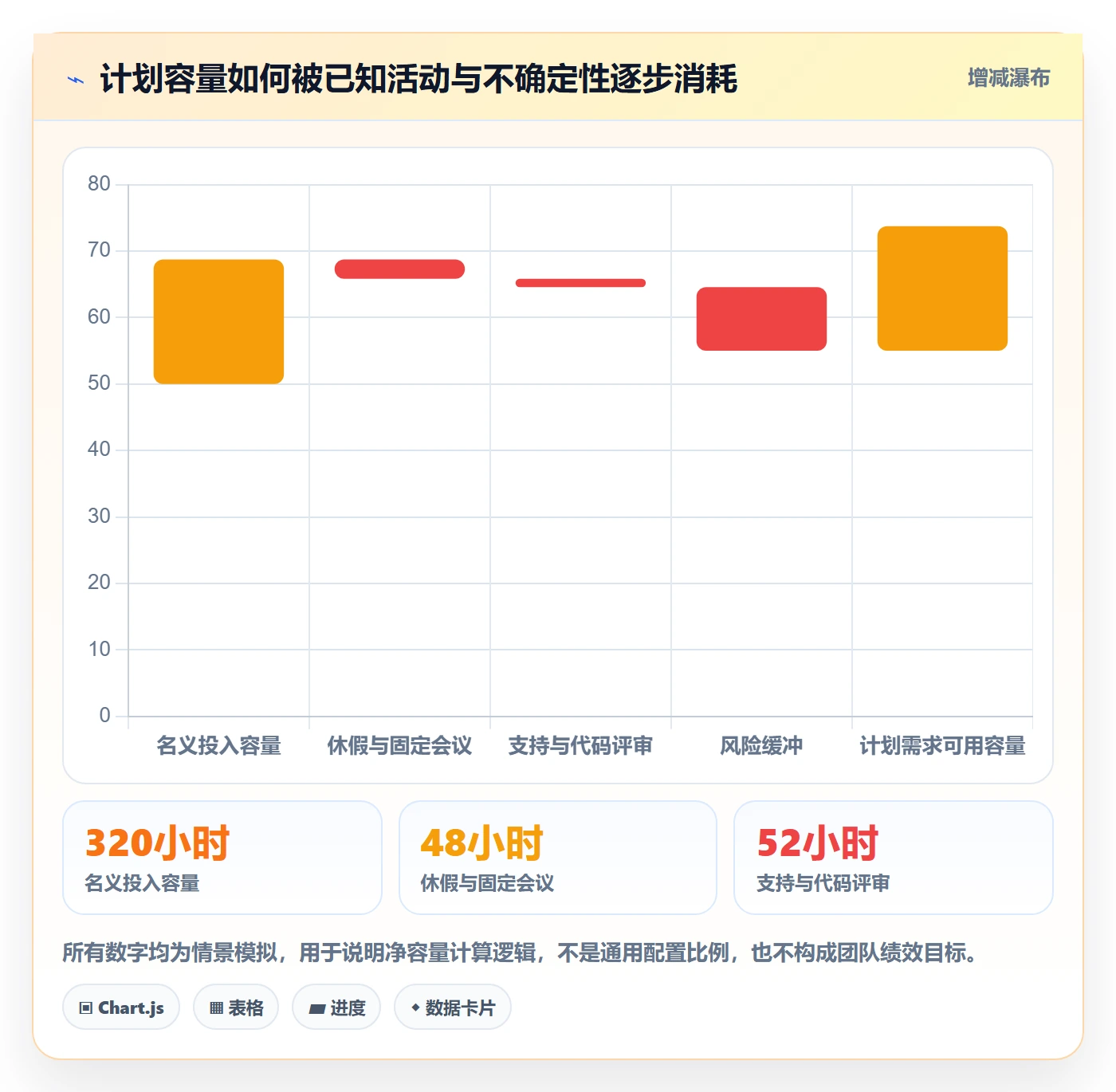This screenshot has height=1092, width=1116.
Task: Select the orange 名义投入容量 bar
Action: tap(218, 321)
